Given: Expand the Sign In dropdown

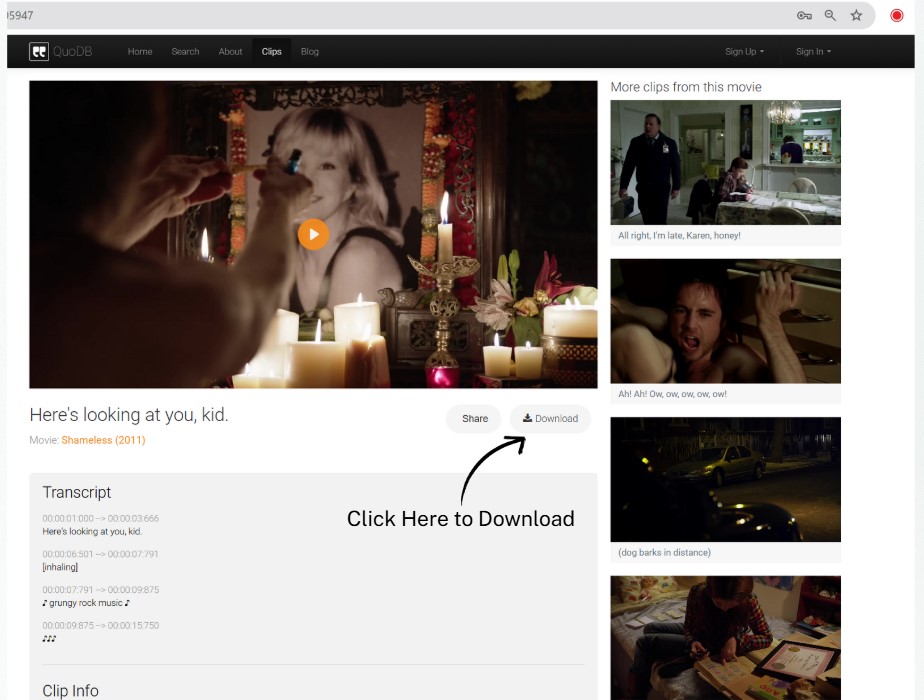Looking at the screenshot, I should pos(813,51).
